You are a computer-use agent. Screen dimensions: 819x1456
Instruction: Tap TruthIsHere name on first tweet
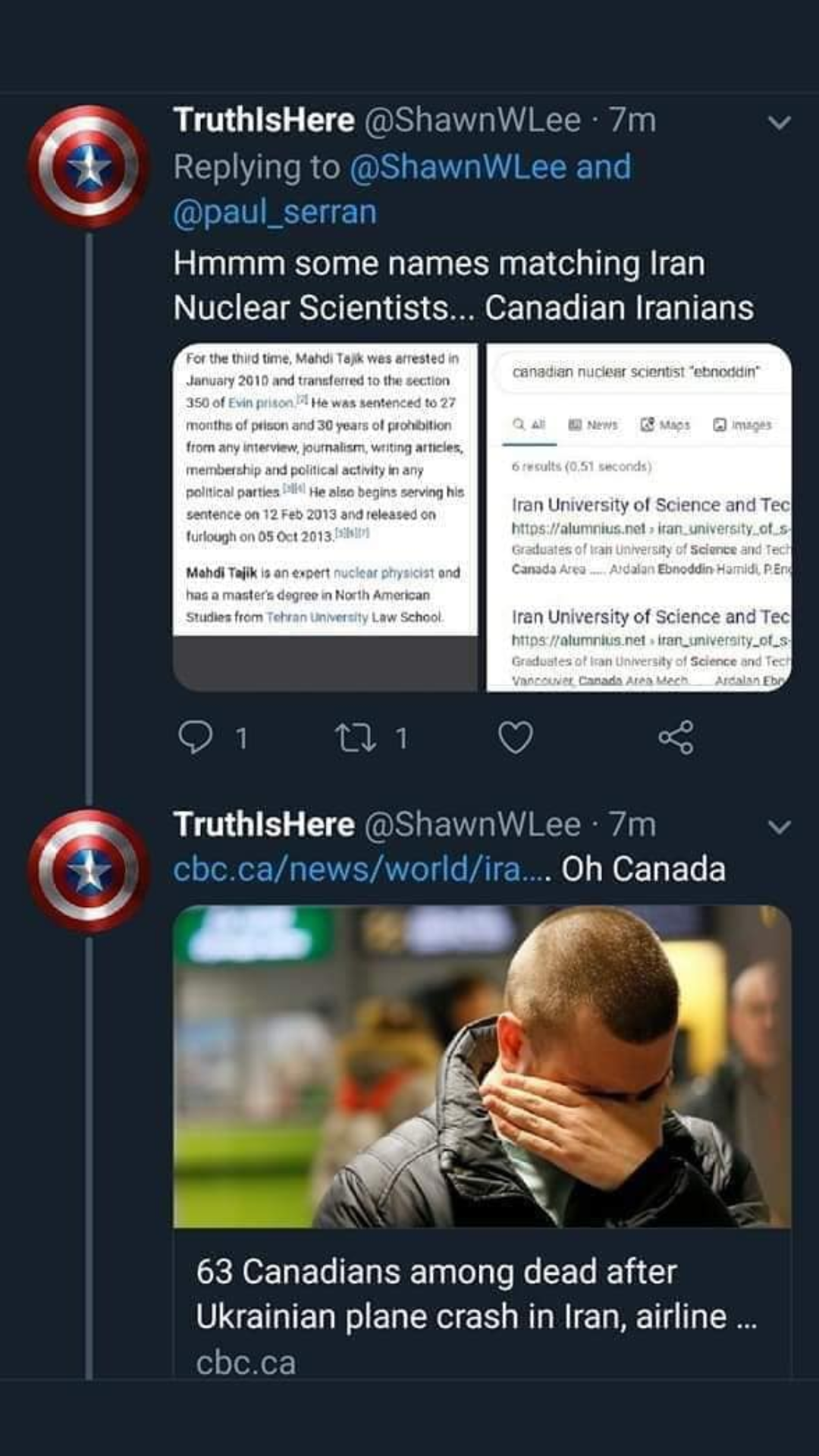[264, 120]
